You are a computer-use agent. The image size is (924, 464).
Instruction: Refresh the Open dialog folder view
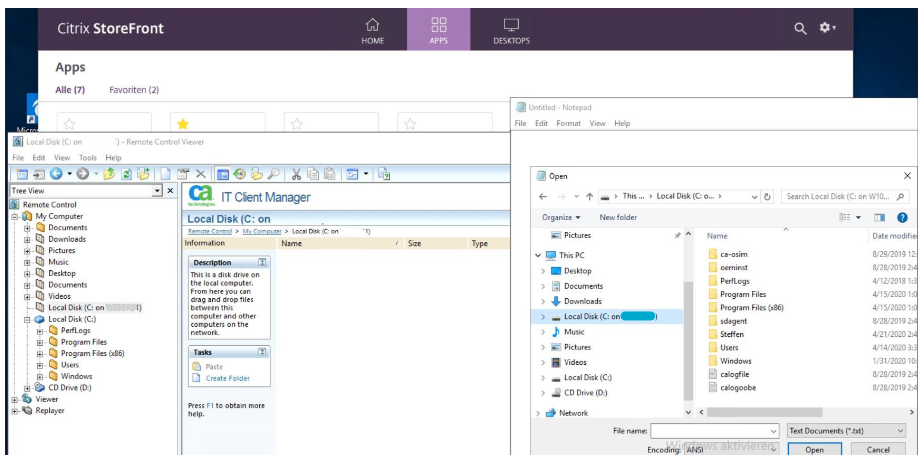pyautogui.click(x=768, y=197)
